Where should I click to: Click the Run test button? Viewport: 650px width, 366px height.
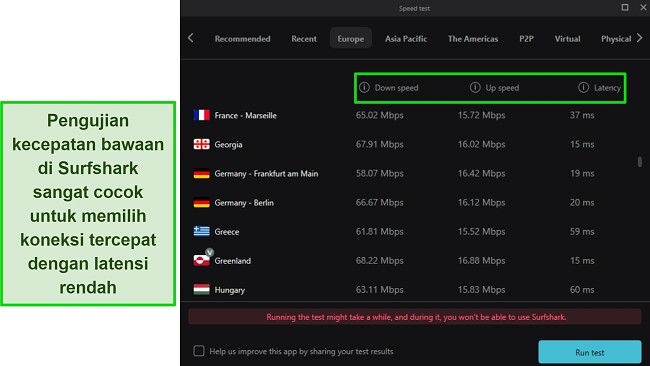point(590,352)
